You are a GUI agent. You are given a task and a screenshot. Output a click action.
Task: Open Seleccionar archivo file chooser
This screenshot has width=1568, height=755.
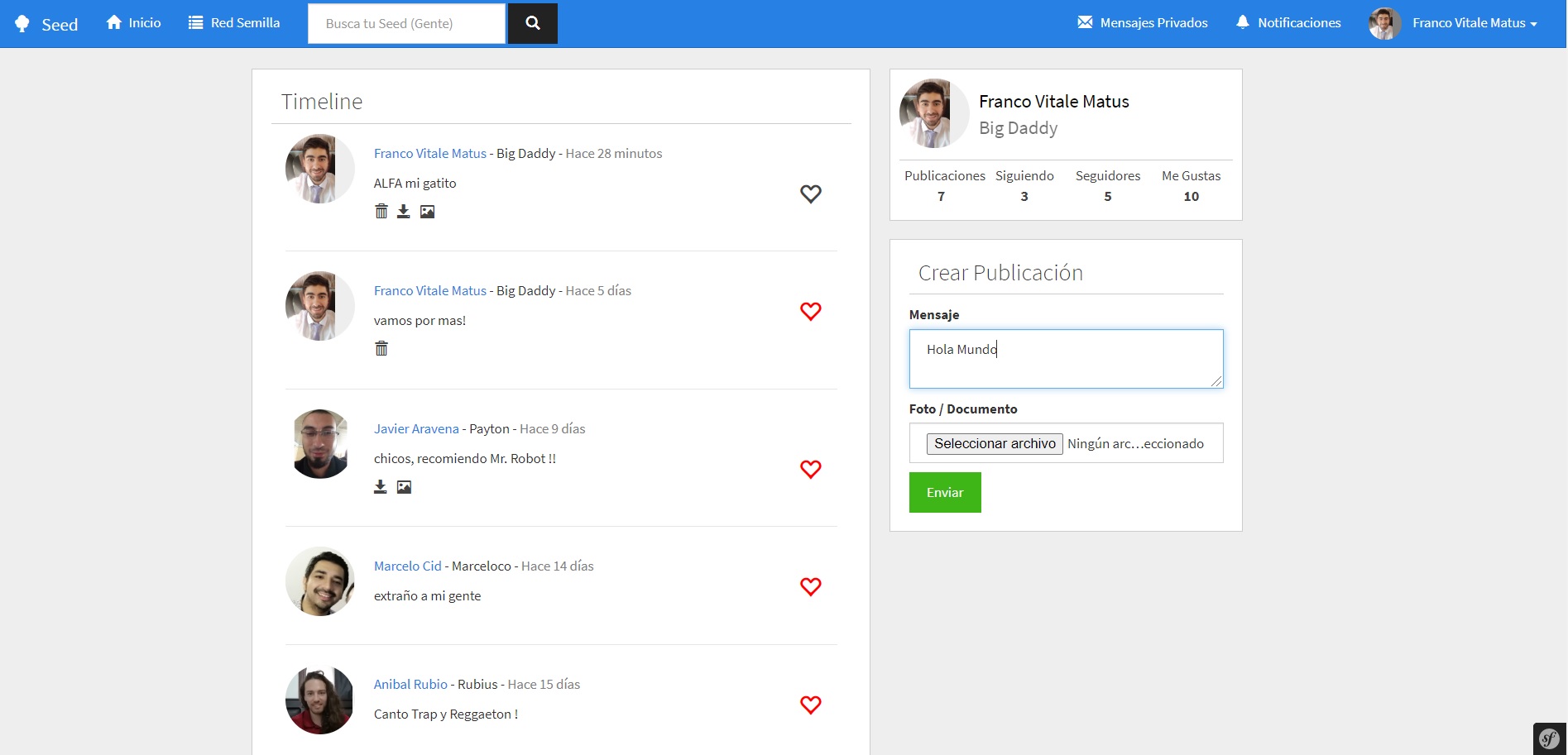point(995,443)
